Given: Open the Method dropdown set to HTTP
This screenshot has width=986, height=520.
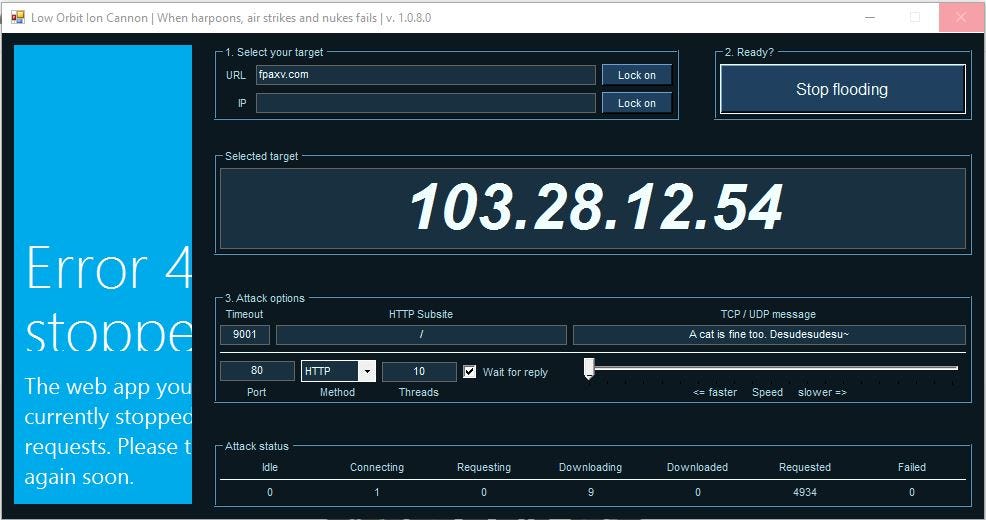Looking at the screenshot, I should 367,372.
